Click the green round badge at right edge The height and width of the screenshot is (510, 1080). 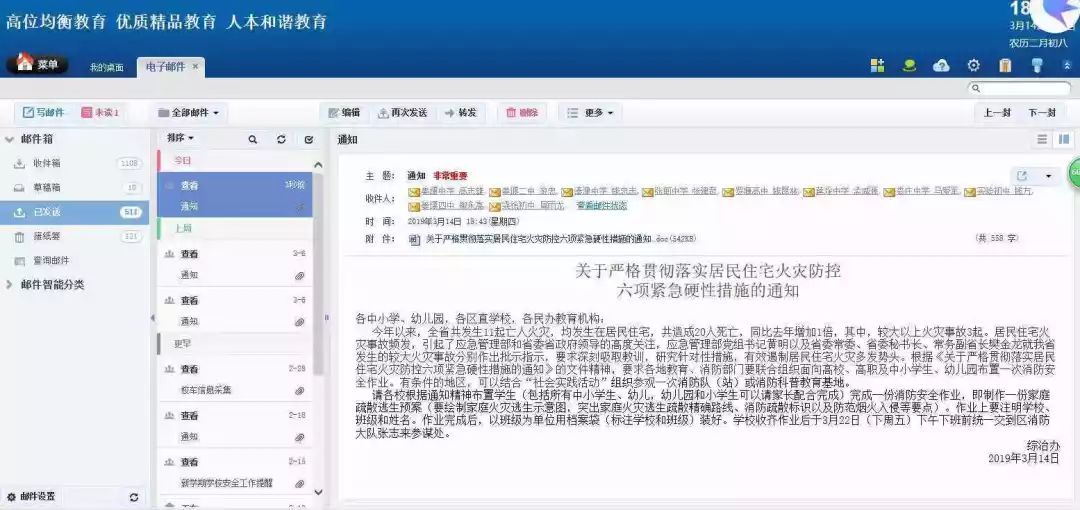coord(1074,172)
